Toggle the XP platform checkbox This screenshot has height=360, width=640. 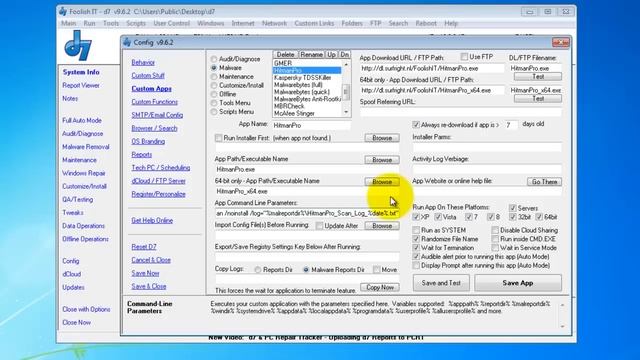[416, 217]
